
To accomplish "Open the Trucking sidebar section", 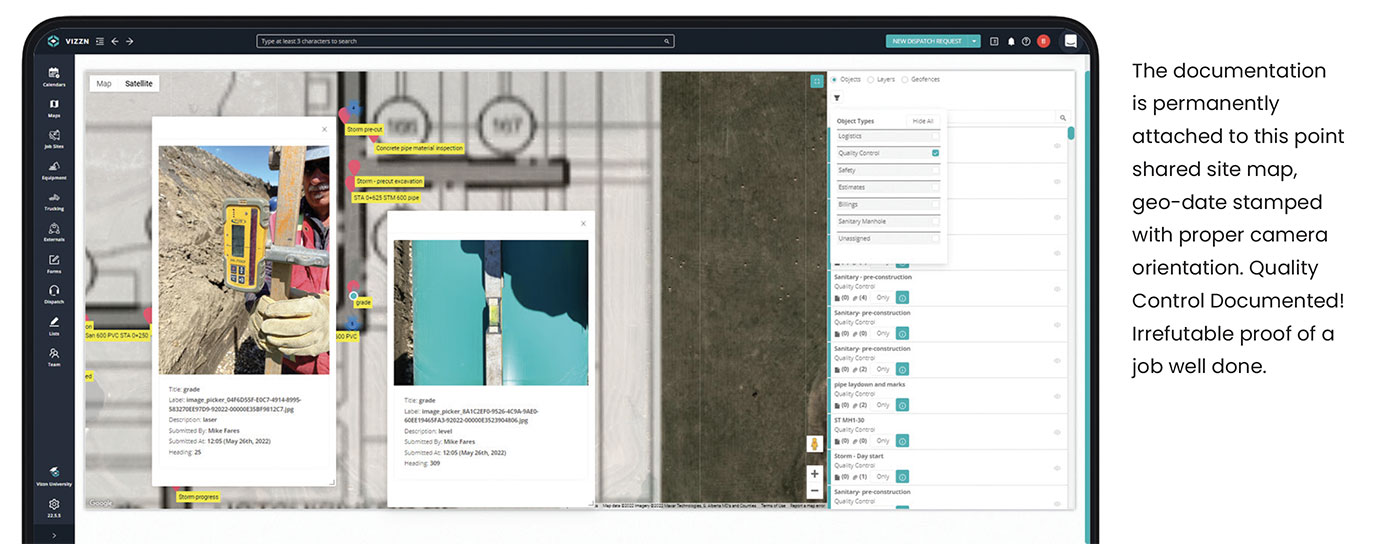I will coord(54,201).
